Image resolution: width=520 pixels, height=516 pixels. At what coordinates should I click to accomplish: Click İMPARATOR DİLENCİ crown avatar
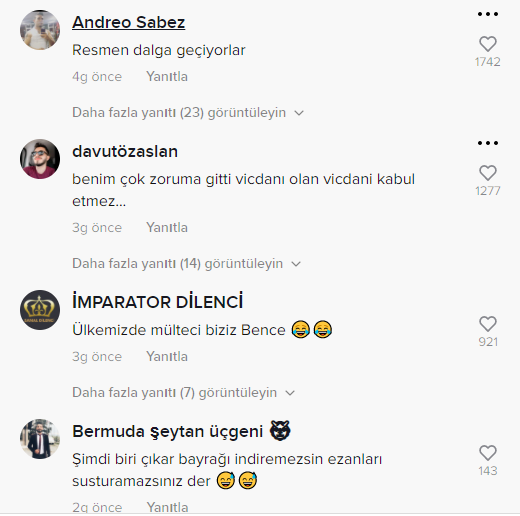tap(40, 310)
